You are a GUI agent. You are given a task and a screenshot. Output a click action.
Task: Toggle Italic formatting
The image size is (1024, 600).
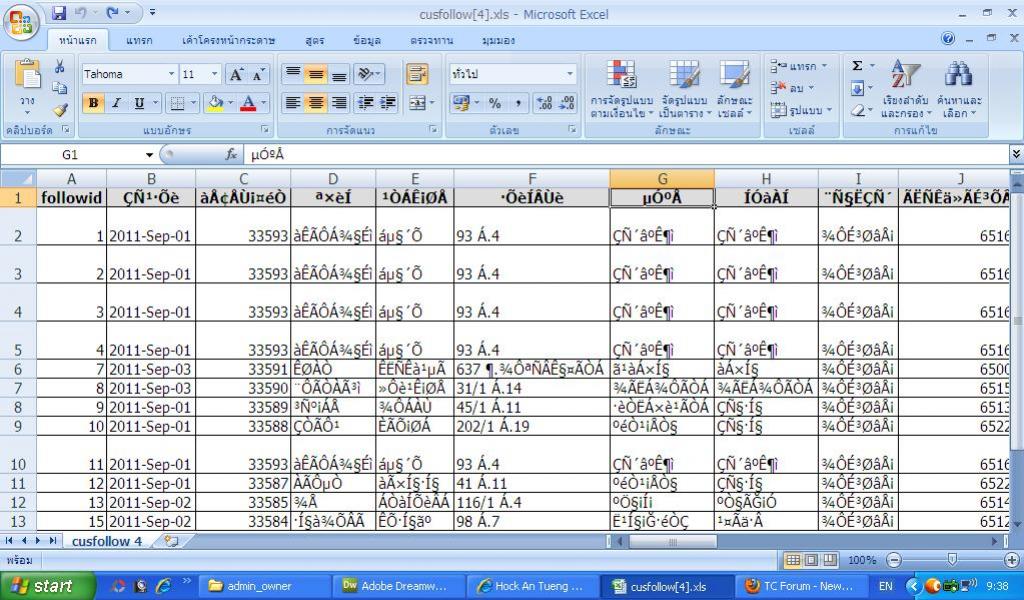(x=116, y=103)
